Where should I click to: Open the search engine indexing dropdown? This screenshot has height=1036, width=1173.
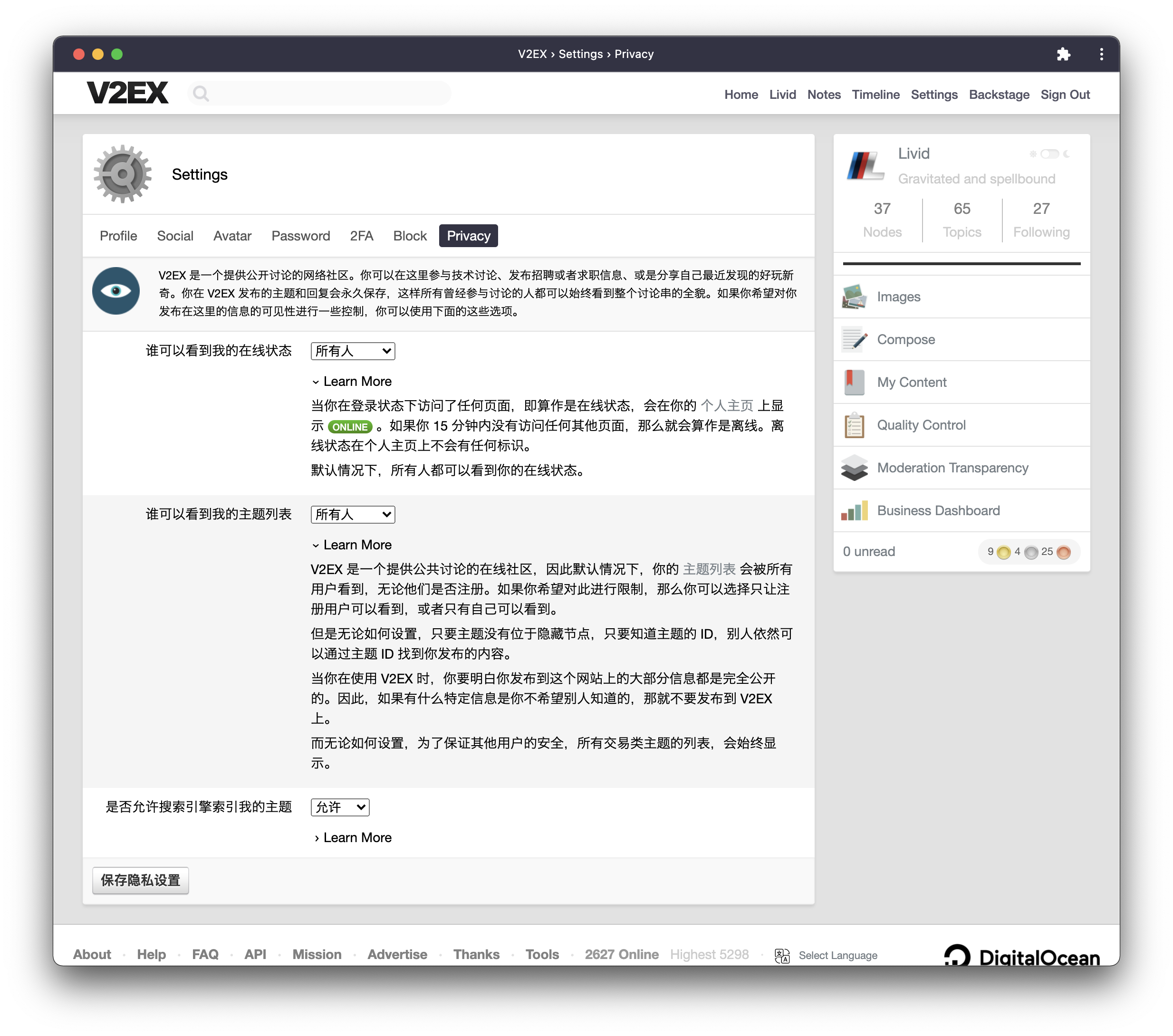(x=340, y=807)
